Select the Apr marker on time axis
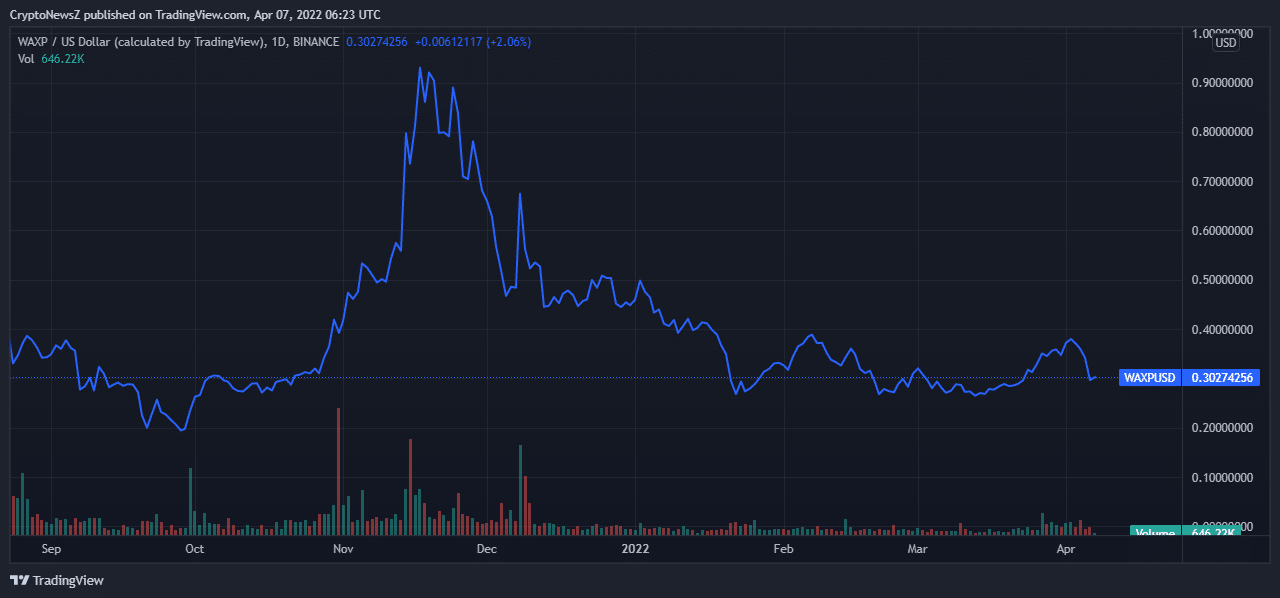The width and height of the screenshot is (1280, 598). [x=1065, y=549]
